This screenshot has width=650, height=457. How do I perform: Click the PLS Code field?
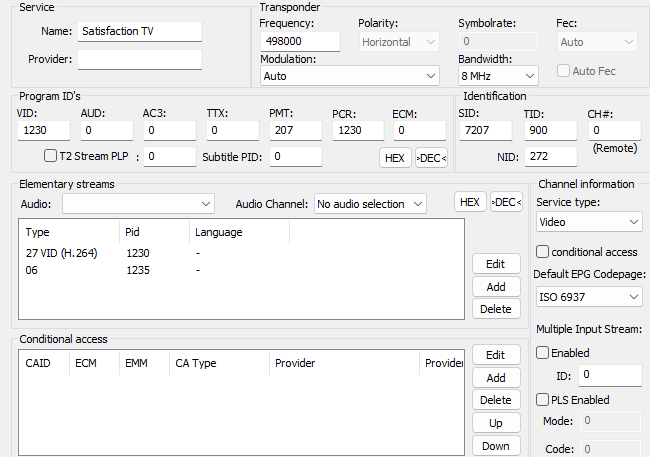[610, 449]
